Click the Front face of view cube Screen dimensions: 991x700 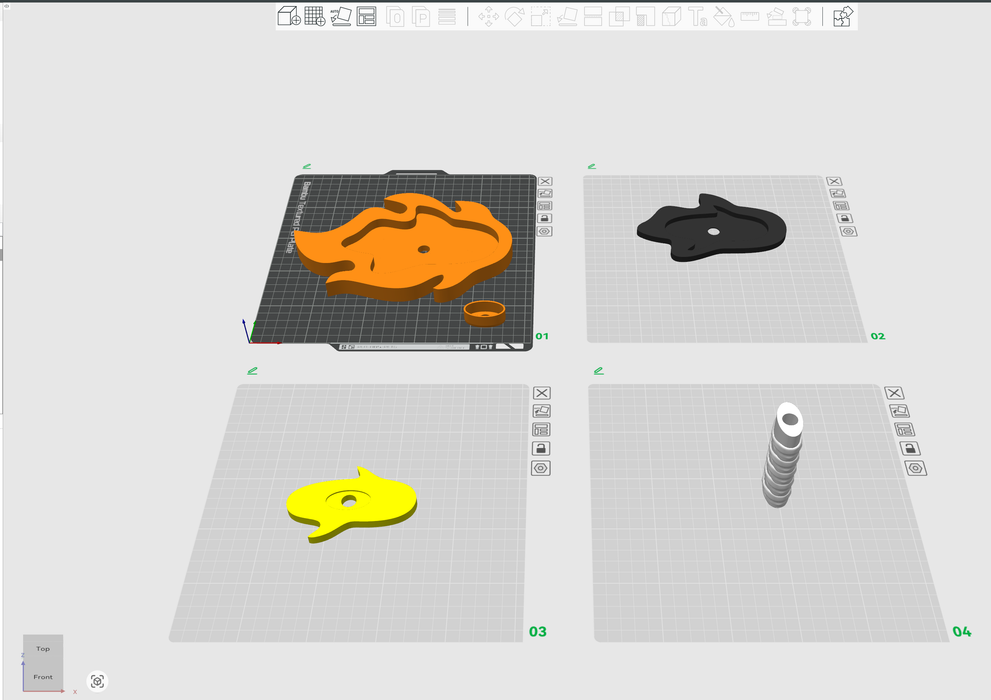tap(43, 677)
